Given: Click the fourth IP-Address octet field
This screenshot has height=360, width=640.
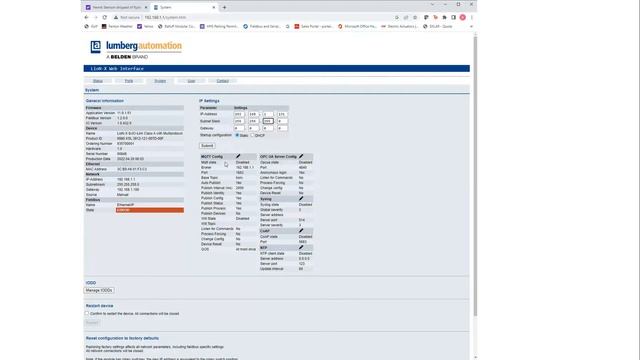Looking at the screenshot, I should 282,114.
